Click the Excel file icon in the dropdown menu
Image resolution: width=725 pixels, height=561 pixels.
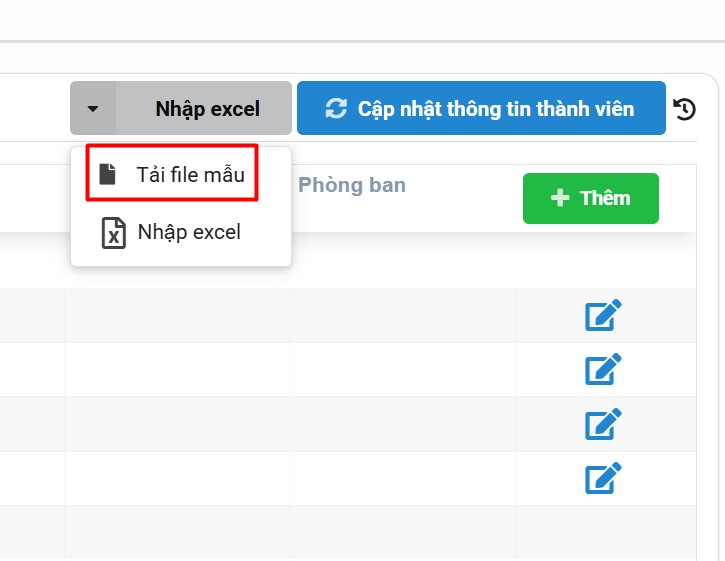(115, 233)
